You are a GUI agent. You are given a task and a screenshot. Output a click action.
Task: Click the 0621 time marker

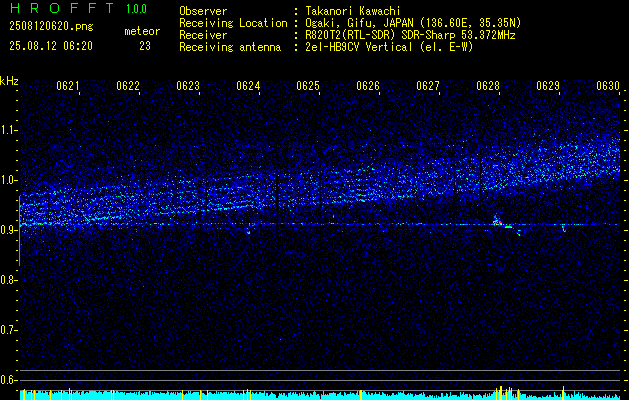67,85
